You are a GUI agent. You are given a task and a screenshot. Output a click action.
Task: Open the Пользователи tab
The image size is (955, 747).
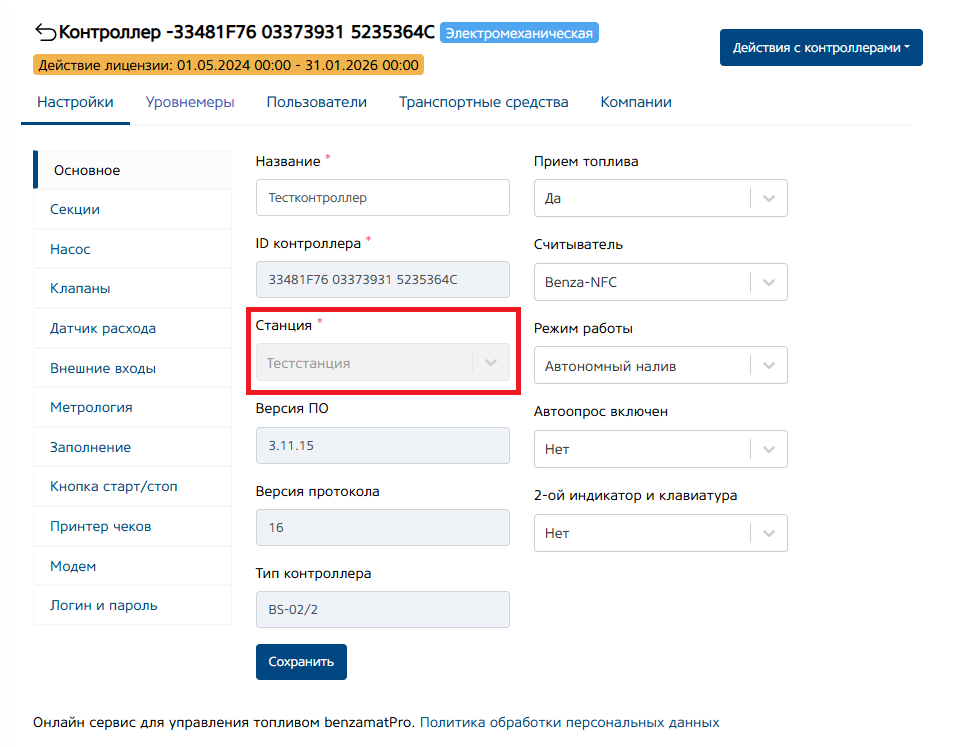(x=316, y=102)
